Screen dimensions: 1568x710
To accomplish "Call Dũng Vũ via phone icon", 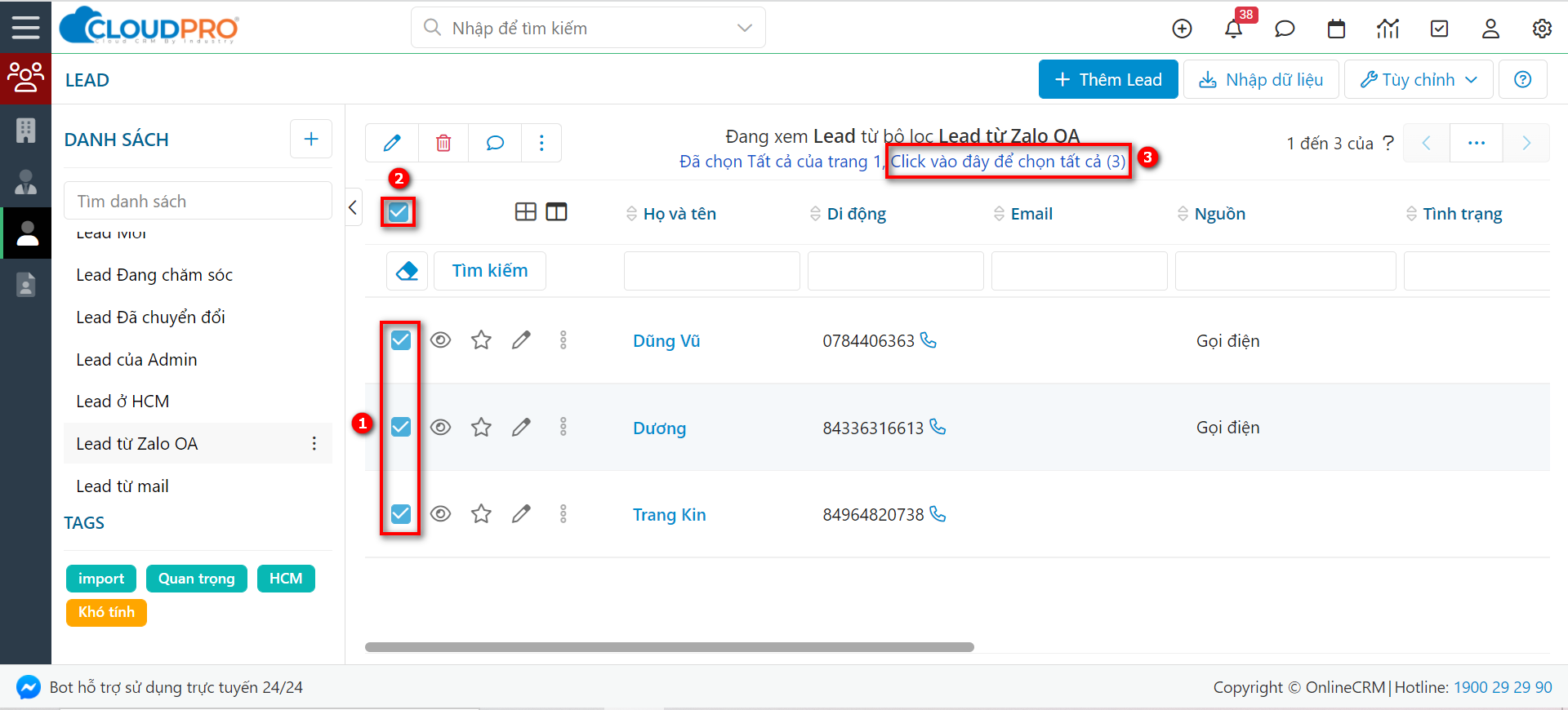I will coord(929,339).
